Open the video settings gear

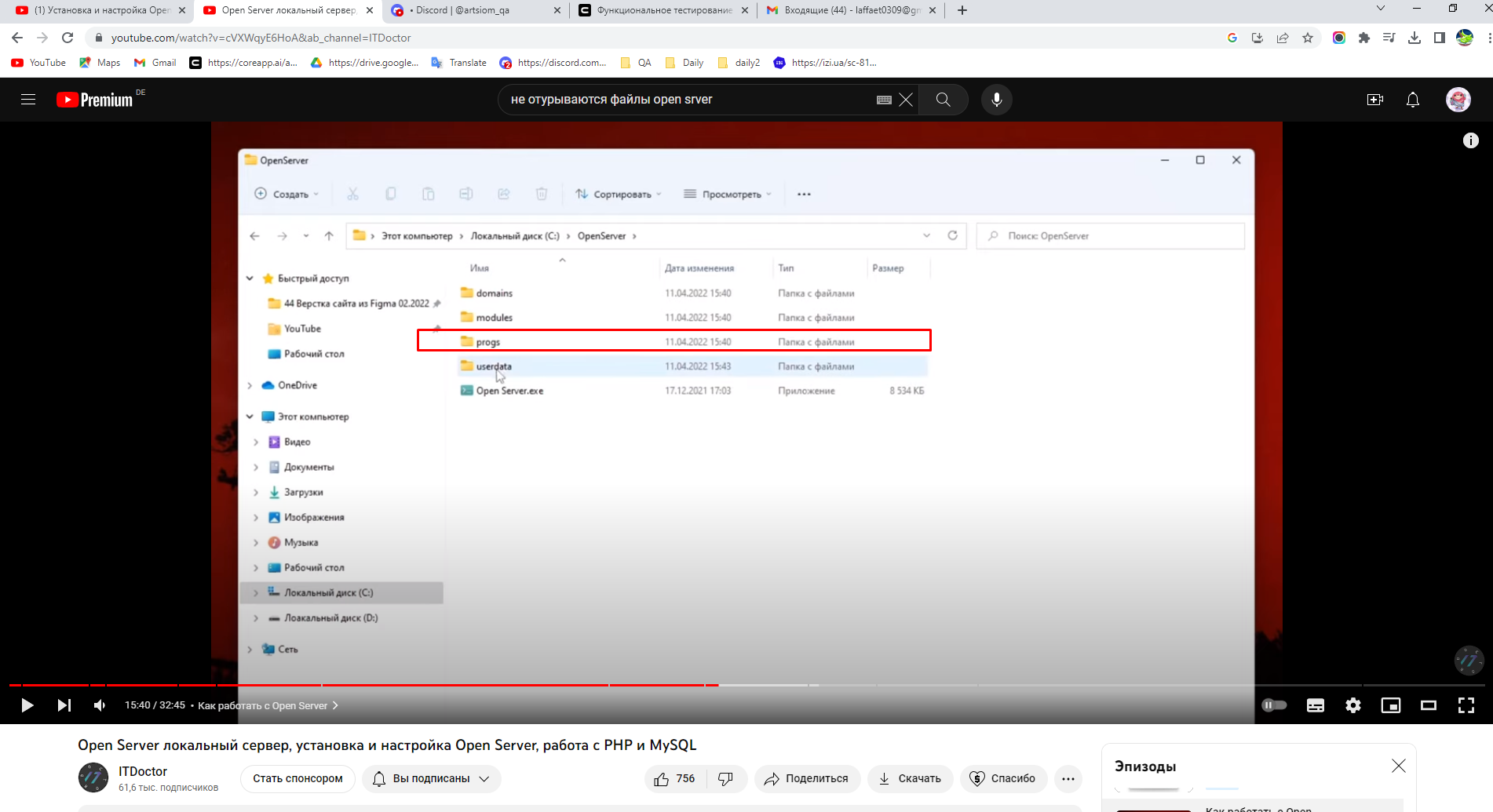coord(1352,705)
